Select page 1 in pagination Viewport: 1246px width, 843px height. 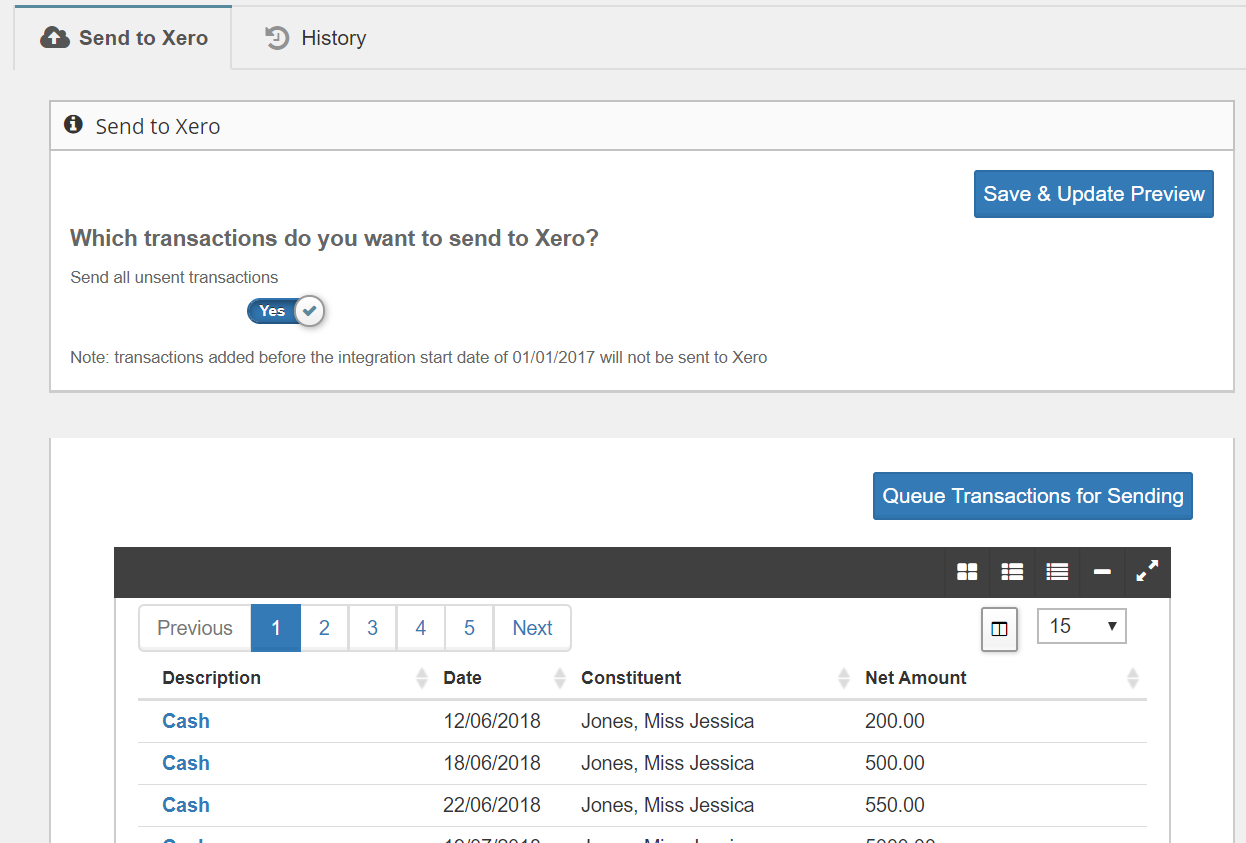pyautogui.click(x=276, y=628)
